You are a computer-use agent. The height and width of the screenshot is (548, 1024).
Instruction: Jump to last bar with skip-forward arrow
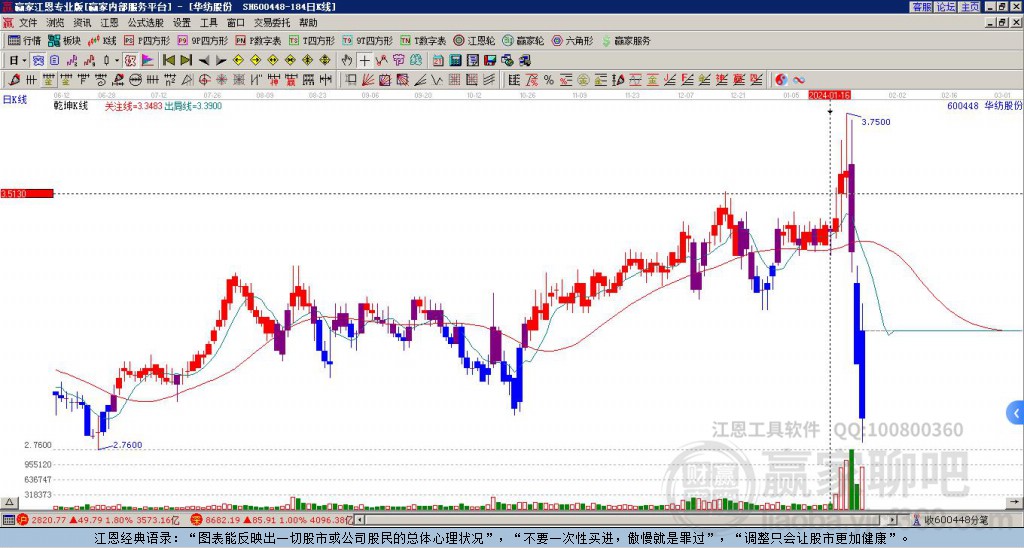(x=186, y=60)
